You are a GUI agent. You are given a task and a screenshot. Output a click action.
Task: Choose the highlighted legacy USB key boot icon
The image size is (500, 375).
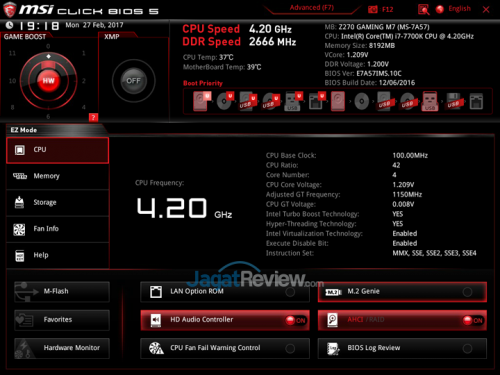pyautogui.click(x=430, y=101)
